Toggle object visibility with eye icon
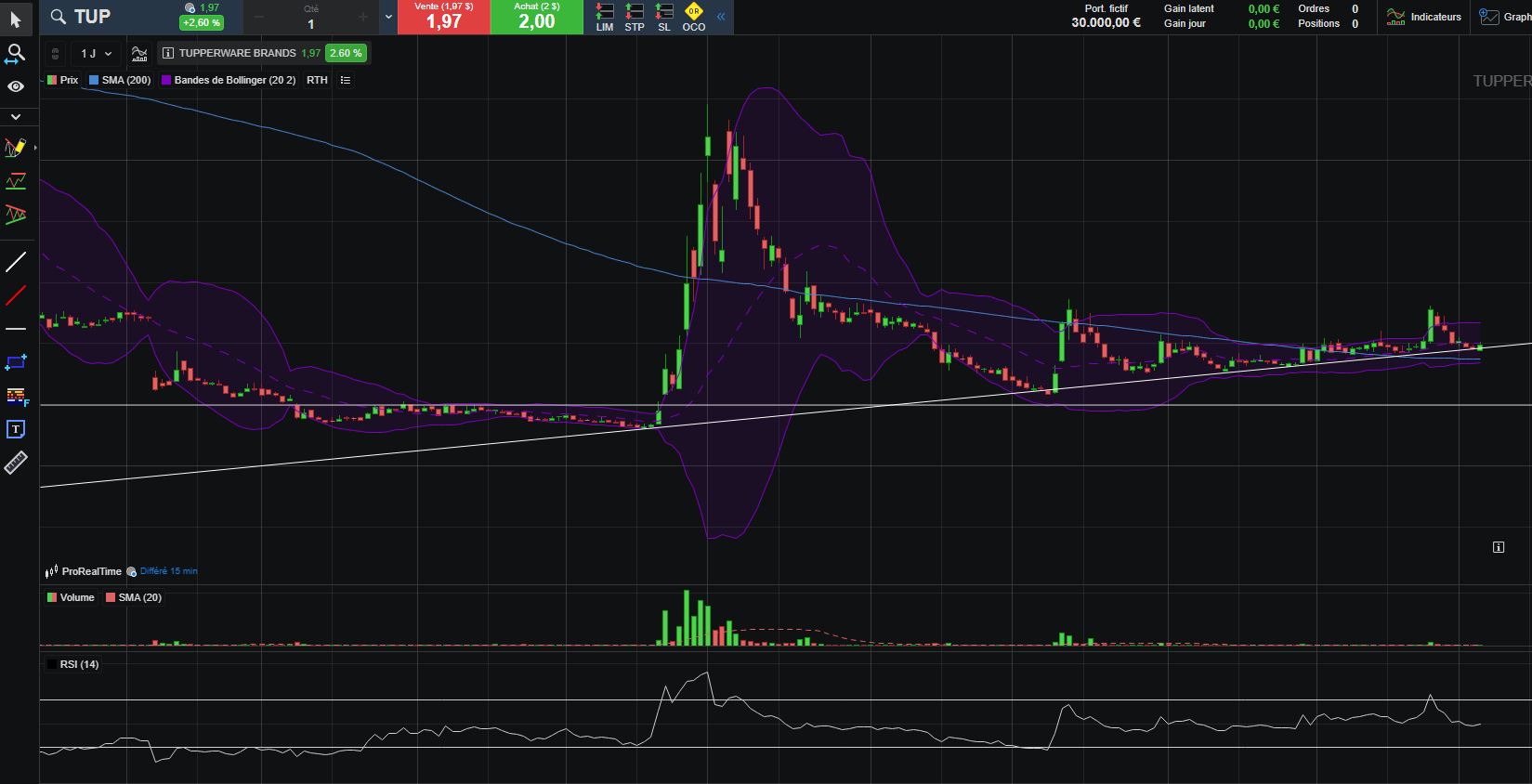 (x=16, y=86)
